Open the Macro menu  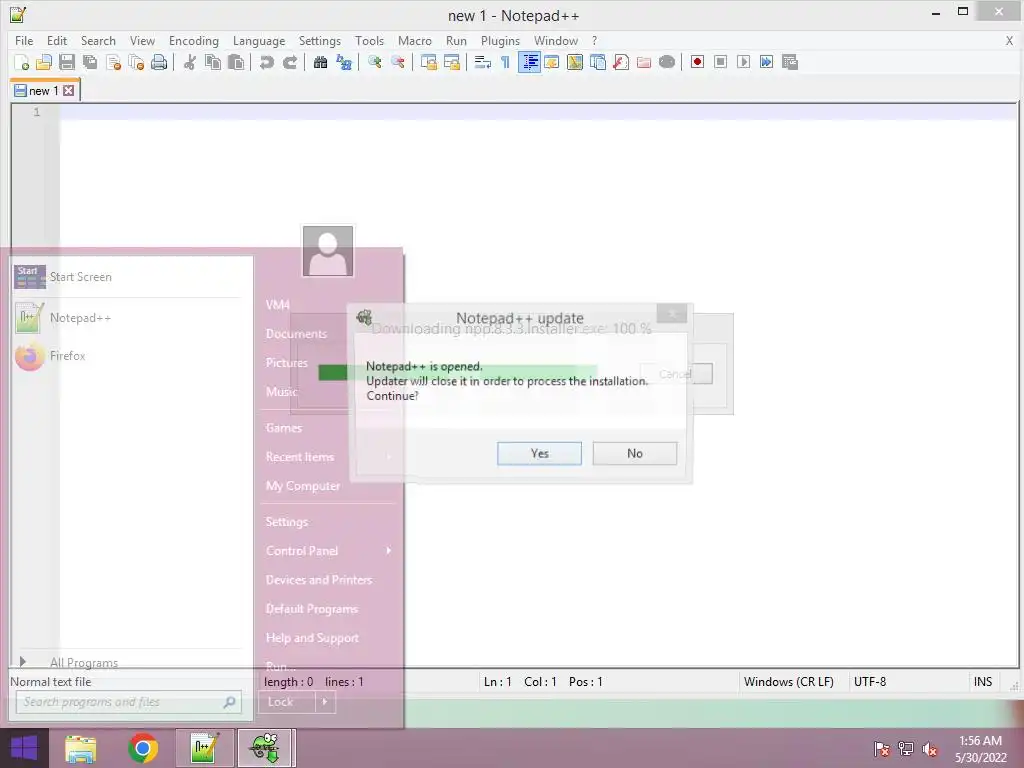tap(415, 40)
